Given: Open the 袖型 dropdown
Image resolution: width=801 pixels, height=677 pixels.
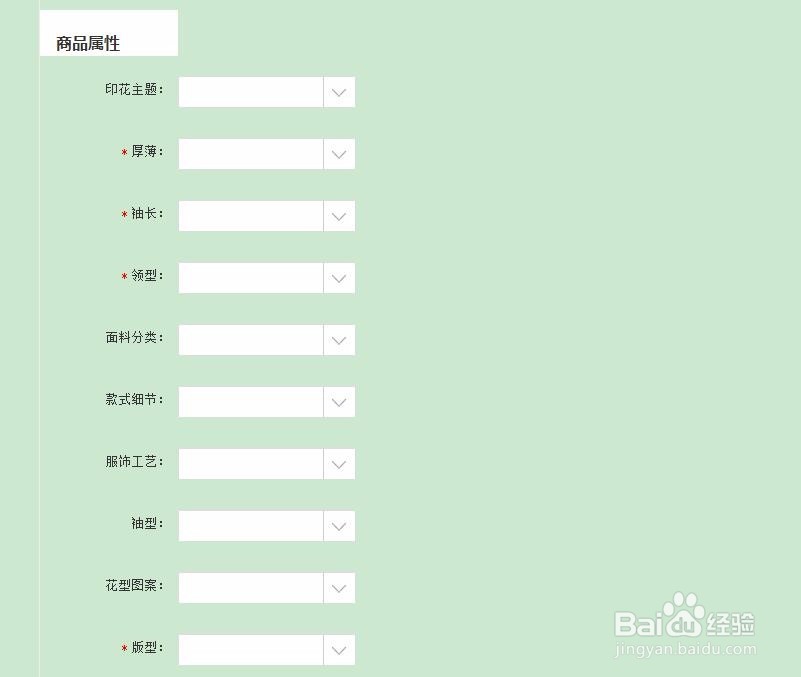Looking at the screenshot, I should click(x=339, y=525).
